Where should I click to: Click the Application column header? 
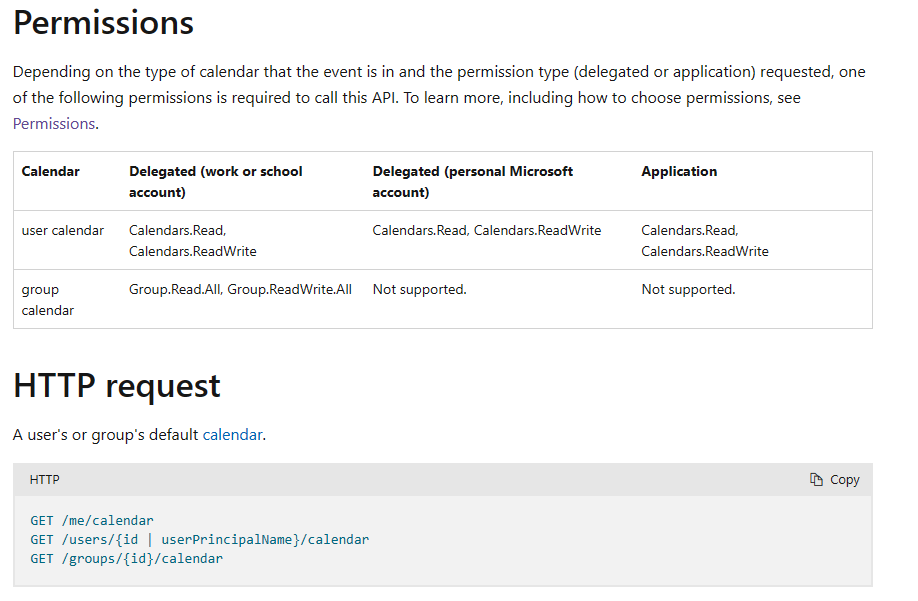(x=679, y=172)
